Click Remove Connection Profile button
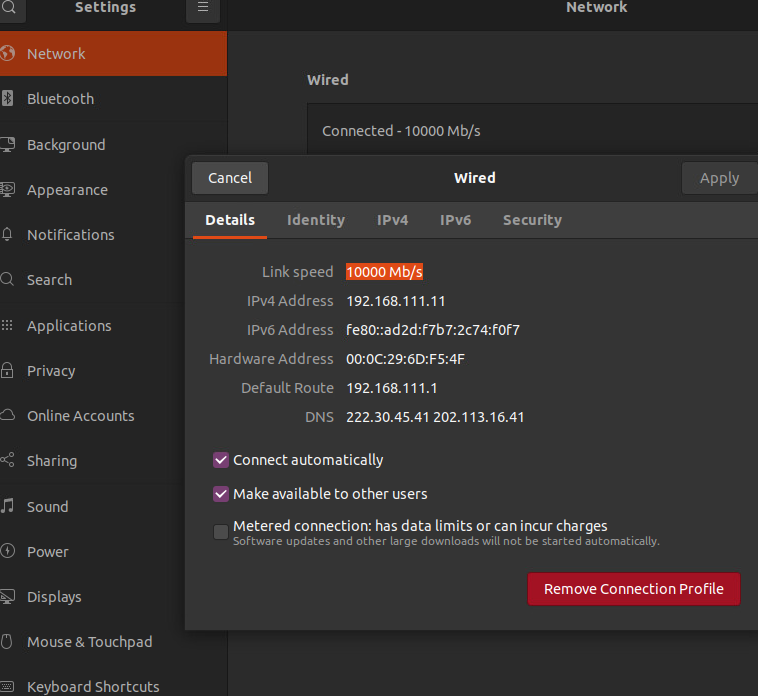758x696 pixels. click(x=633, y=589)
